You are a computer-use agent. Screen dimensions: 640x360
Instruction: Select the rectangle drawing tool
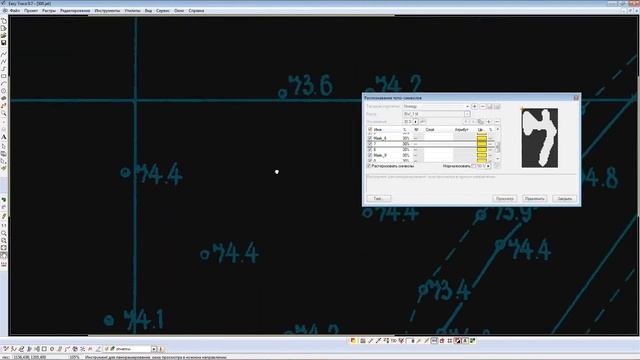pos(4,76)
